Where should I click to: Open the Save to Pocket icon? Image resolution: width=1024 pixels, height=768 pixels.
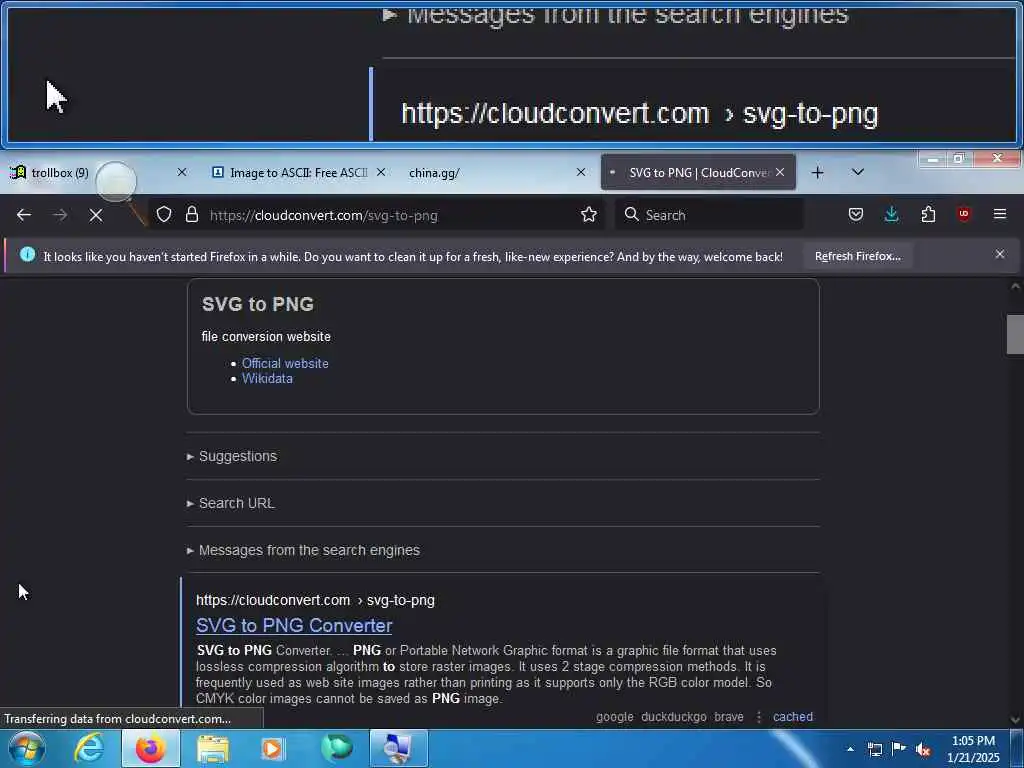pyautogui.click(x=856, y=214)
